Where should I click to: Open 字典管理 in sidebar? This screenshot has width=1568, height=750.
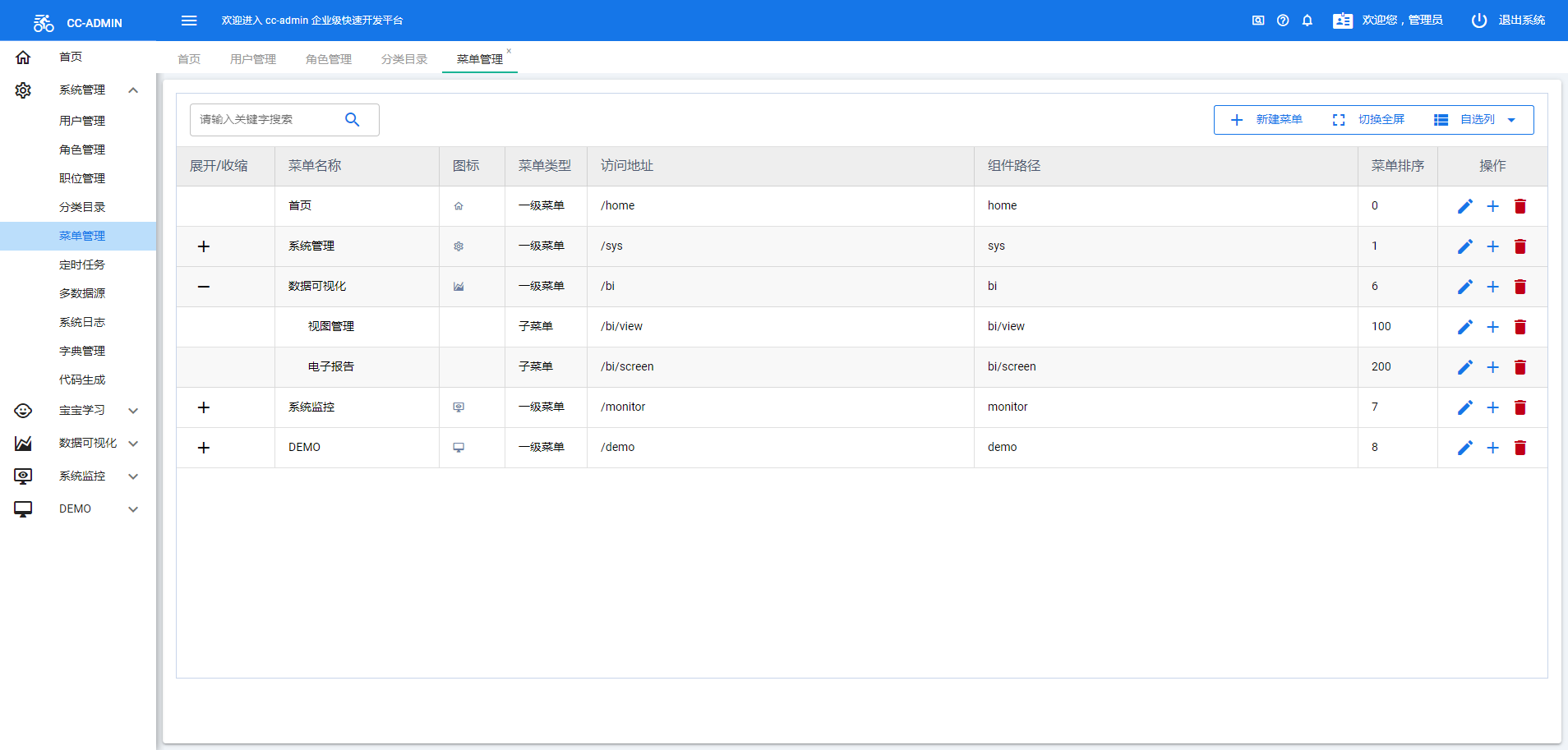tap(82, 351)
